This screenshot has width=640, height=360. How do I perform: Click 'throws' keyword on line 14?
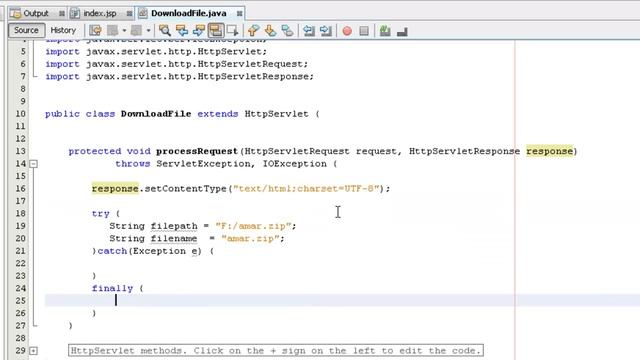coord(133,164)
